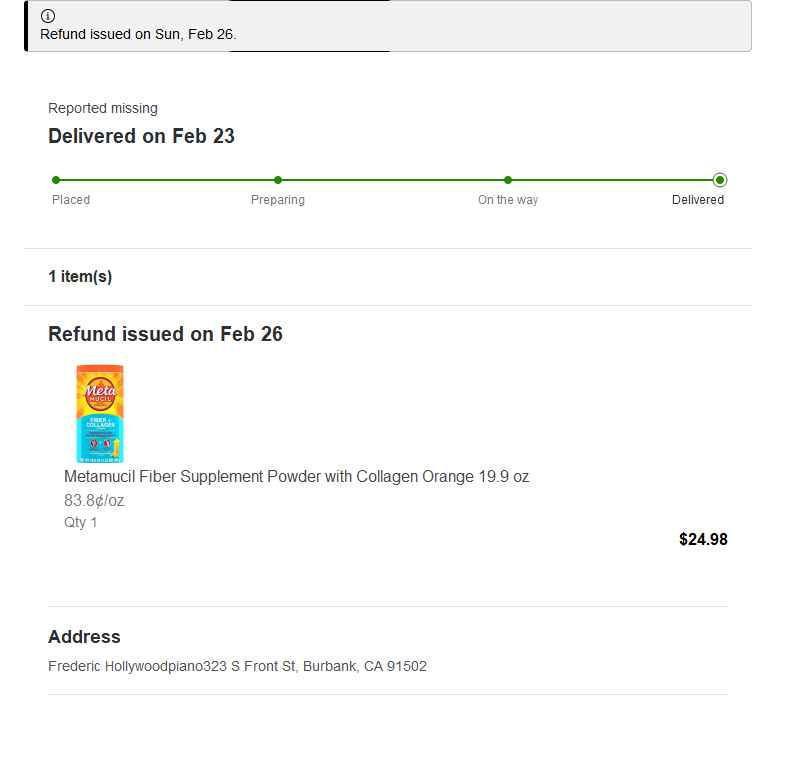Select the Delivered status label
The image size is (800, 759).
coord(698,200)
